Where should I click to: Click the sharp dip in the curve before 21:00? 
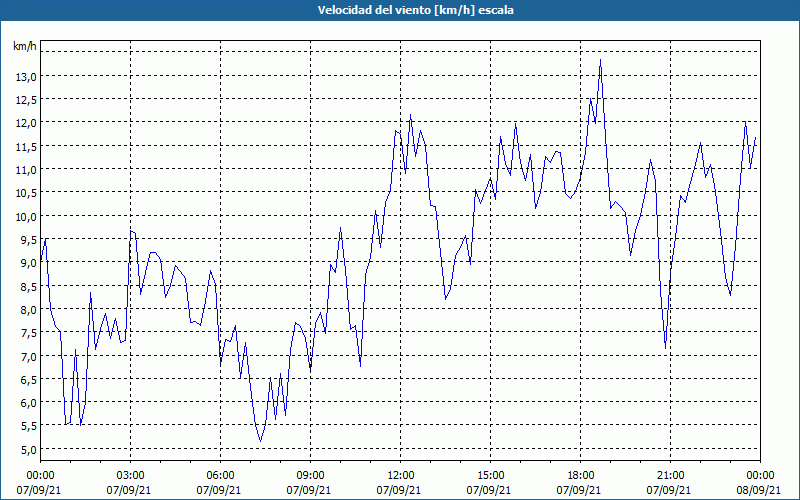665,348
